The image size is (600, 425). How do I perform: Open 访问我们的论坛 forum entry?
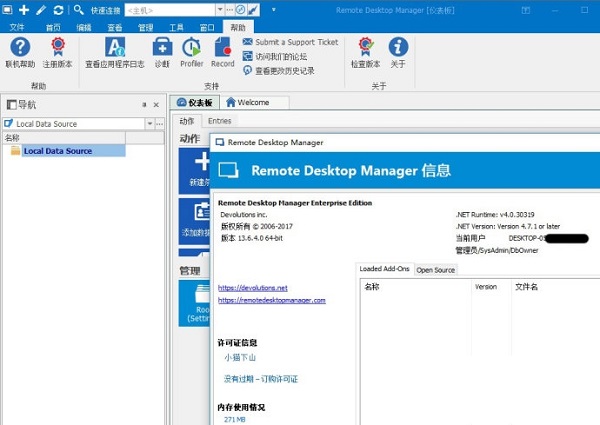tap(275, 57)
